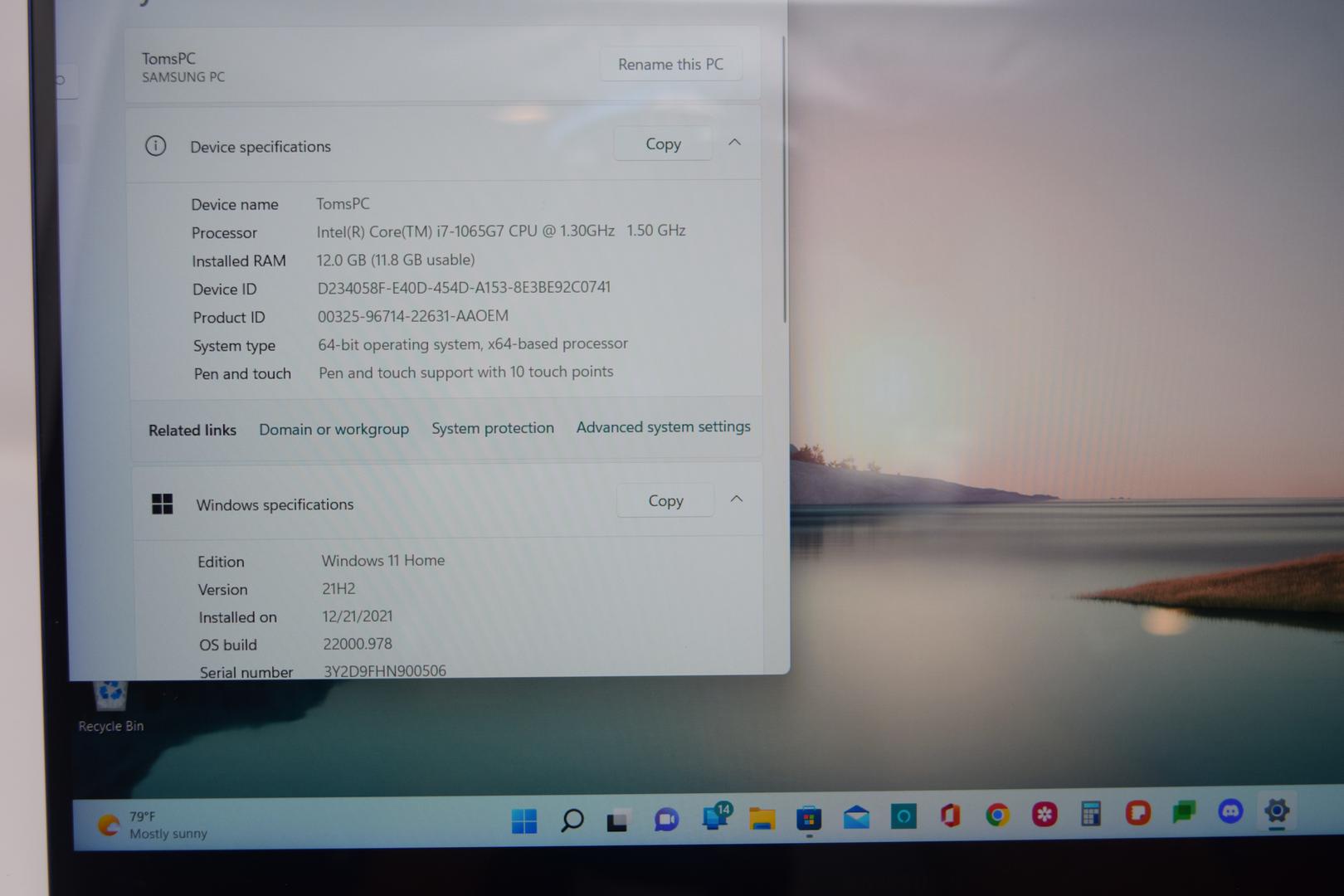The width and height of the screenshot is (1344, 896).
Task: Click the TomsPC name in the header card
Action: [168, 58]
